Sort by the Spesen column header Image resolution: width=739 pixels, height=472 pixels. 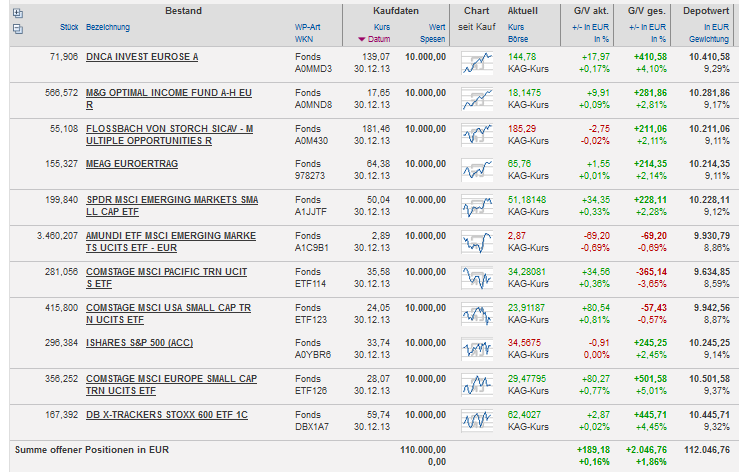click(x=433, y=39)
